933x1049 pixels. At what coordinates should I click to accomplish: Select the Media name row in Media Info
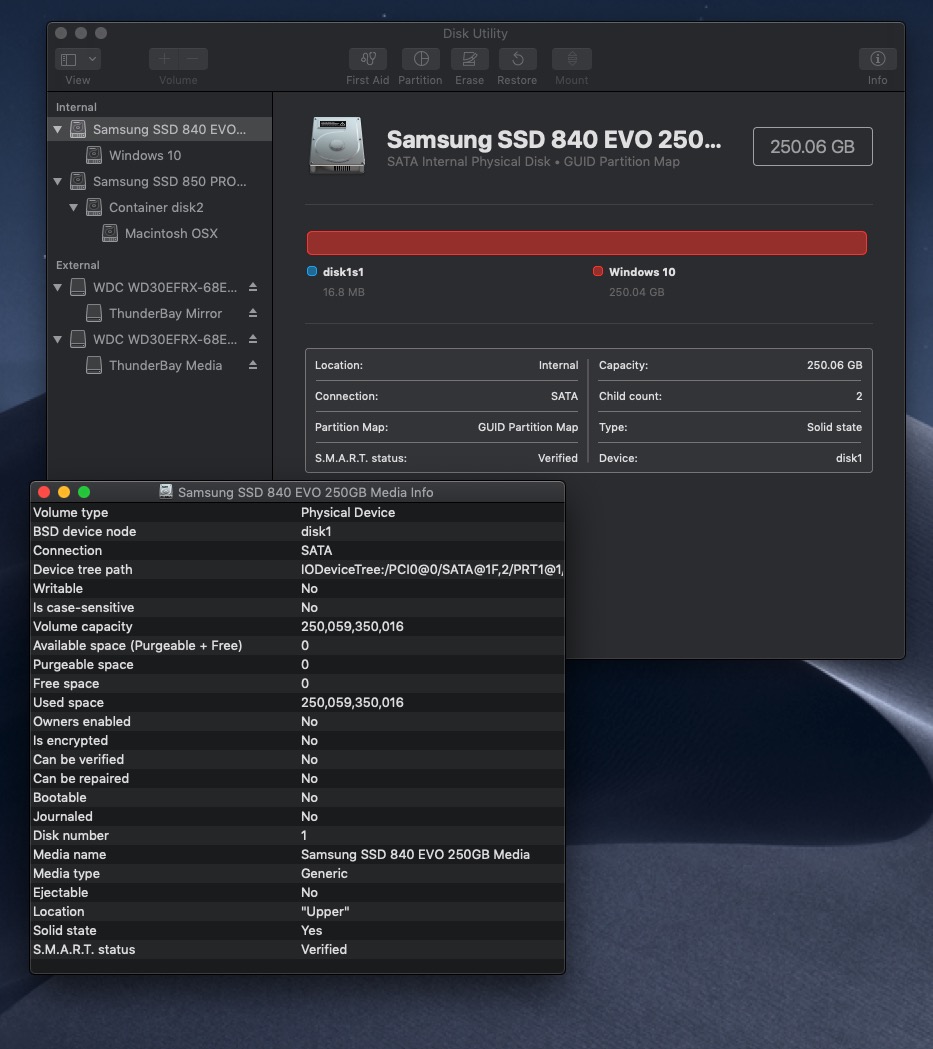[298, 854]
